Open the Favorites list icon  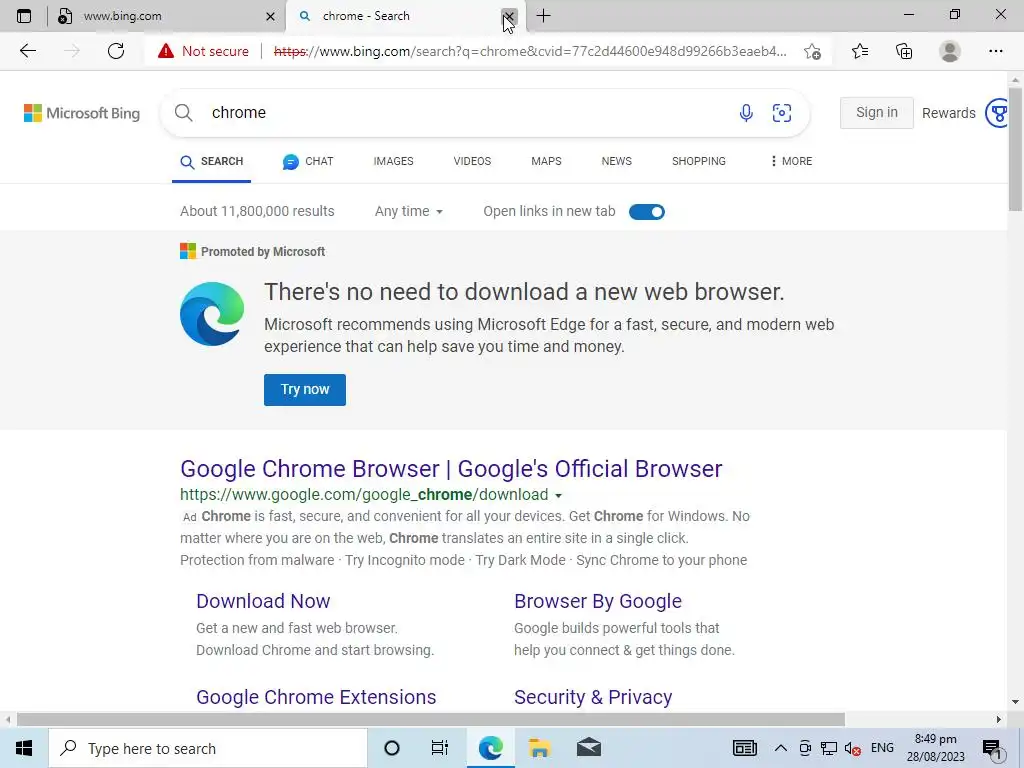click(860, 51)
